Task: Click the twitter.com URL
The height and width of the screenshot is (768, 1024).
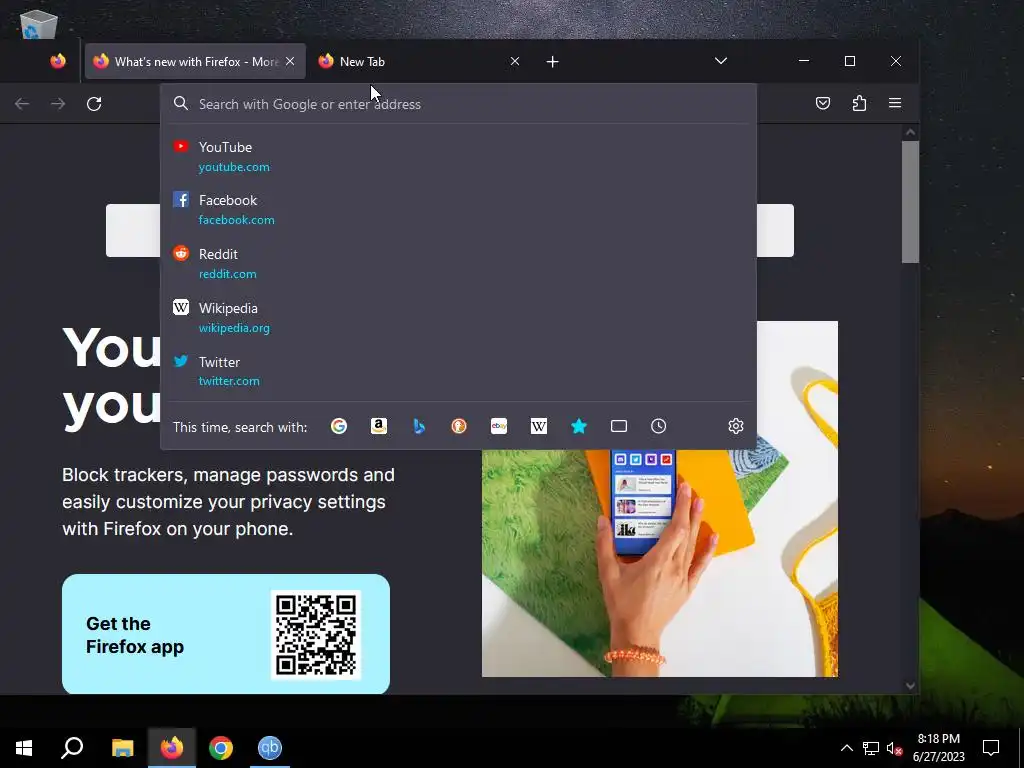Action: [x=229, y=381]
